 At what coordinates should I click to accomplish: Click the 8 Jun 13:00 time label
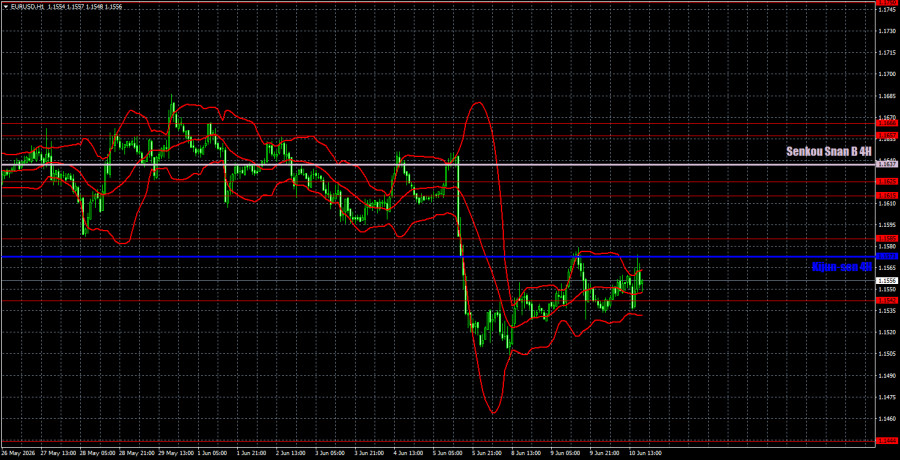[x=526, y=453]
